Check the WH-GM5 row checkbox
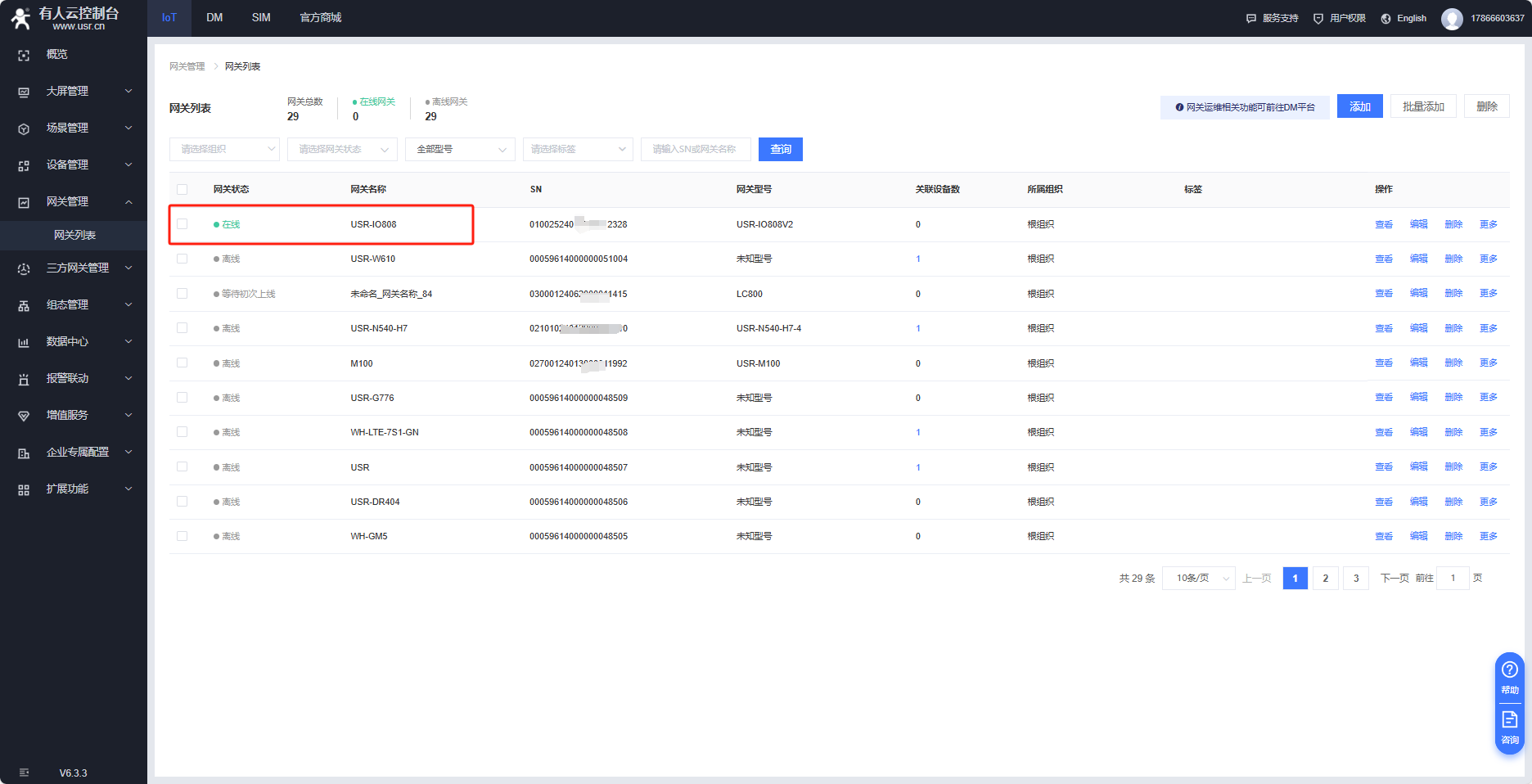 click(x=182, y=536)
